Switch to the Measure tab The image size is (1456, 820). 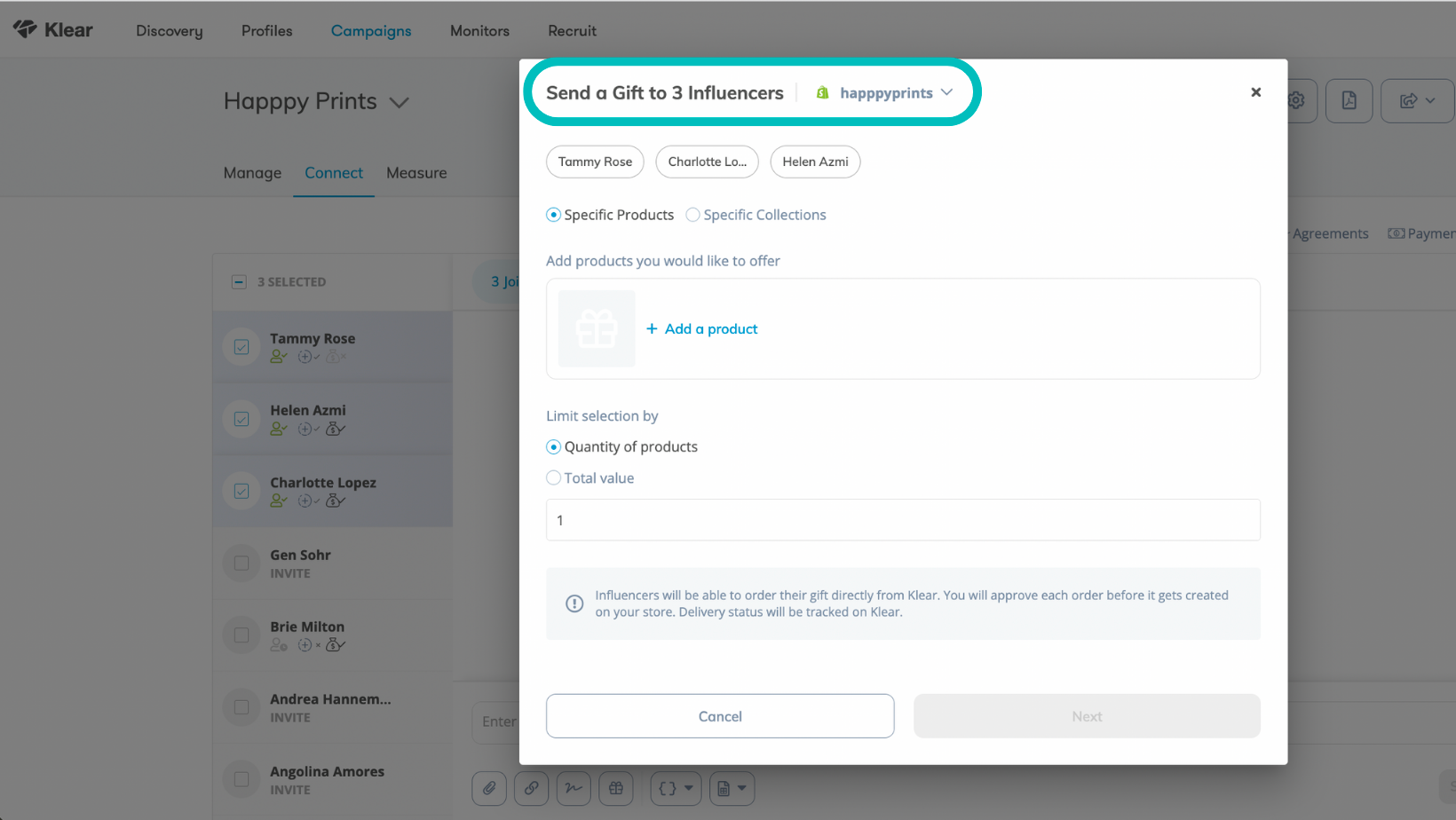tap(416, 173)
